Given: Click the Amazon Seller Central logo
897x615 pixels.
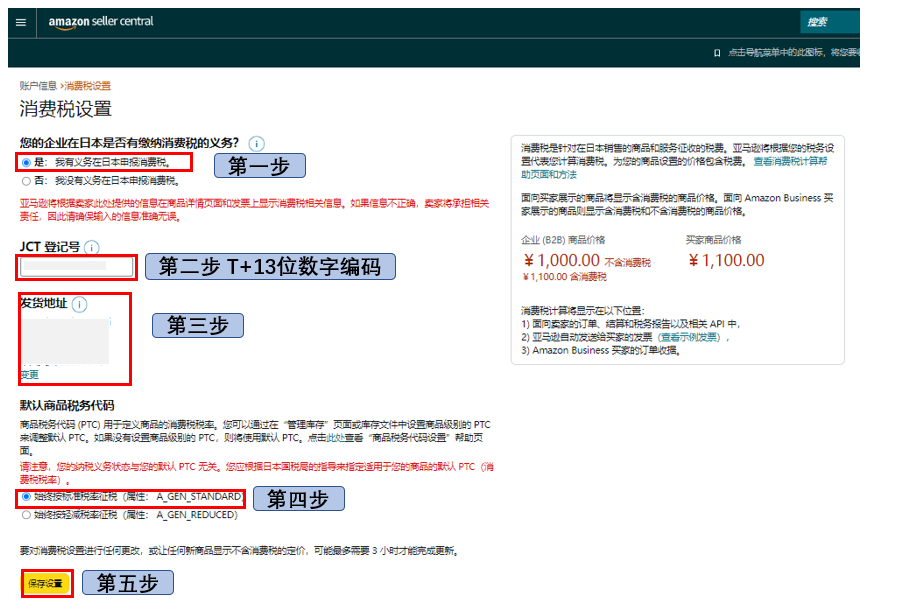Looking at the screenshot, I should click(x=101, y=22).
